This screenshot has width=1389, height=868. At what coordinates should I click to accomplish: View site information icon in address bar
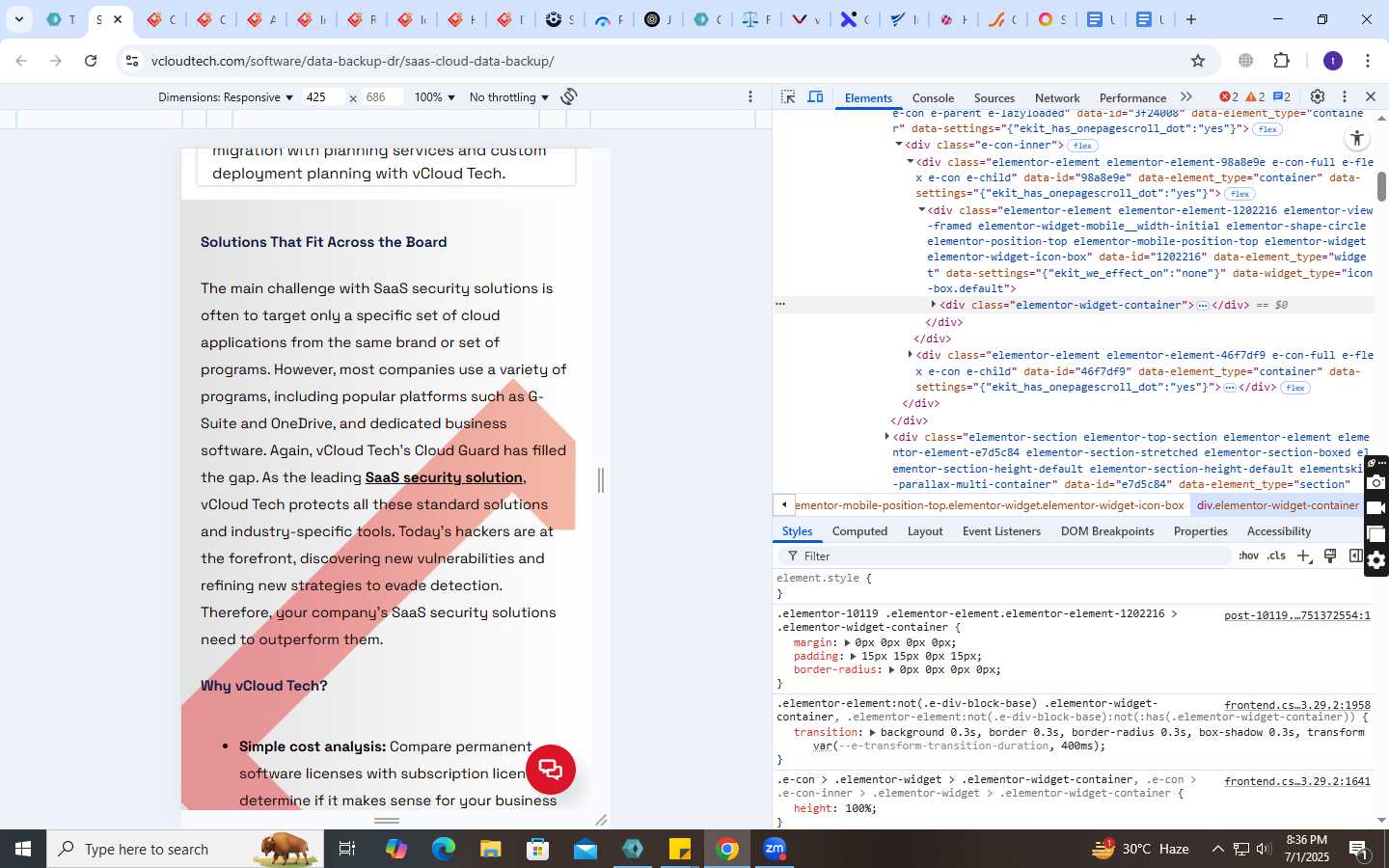[131, 61]
